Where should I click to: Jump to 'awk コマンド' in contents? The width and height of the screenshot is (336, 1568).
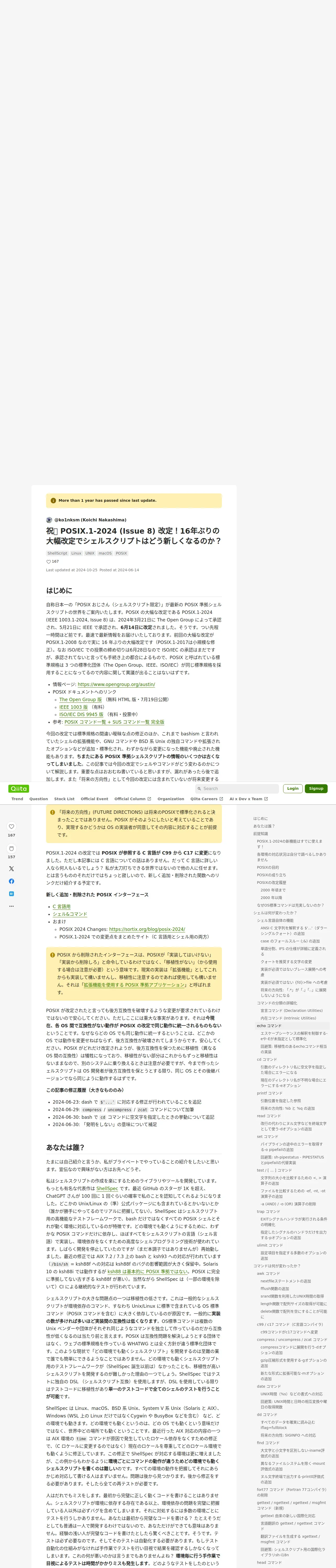268,1273
